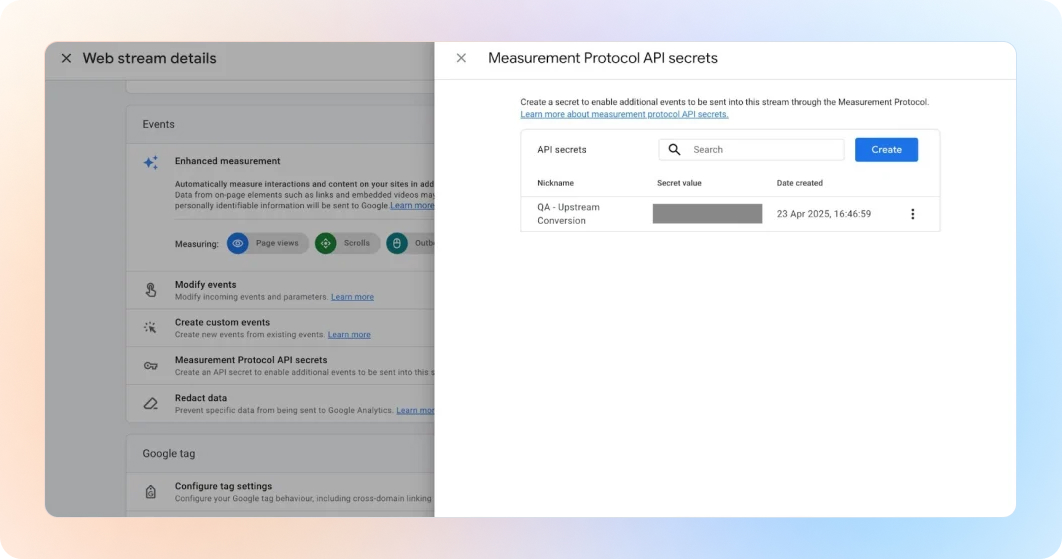Click the Modify events hand icon
This screenshot has height=559, width=1062.
[x=150, y=290]
